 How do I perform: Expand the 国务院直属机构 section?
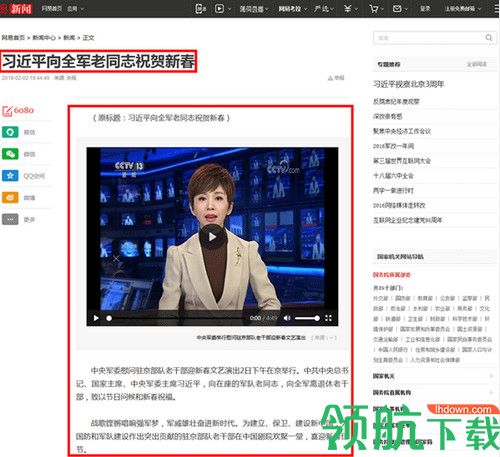click(433, 392)
